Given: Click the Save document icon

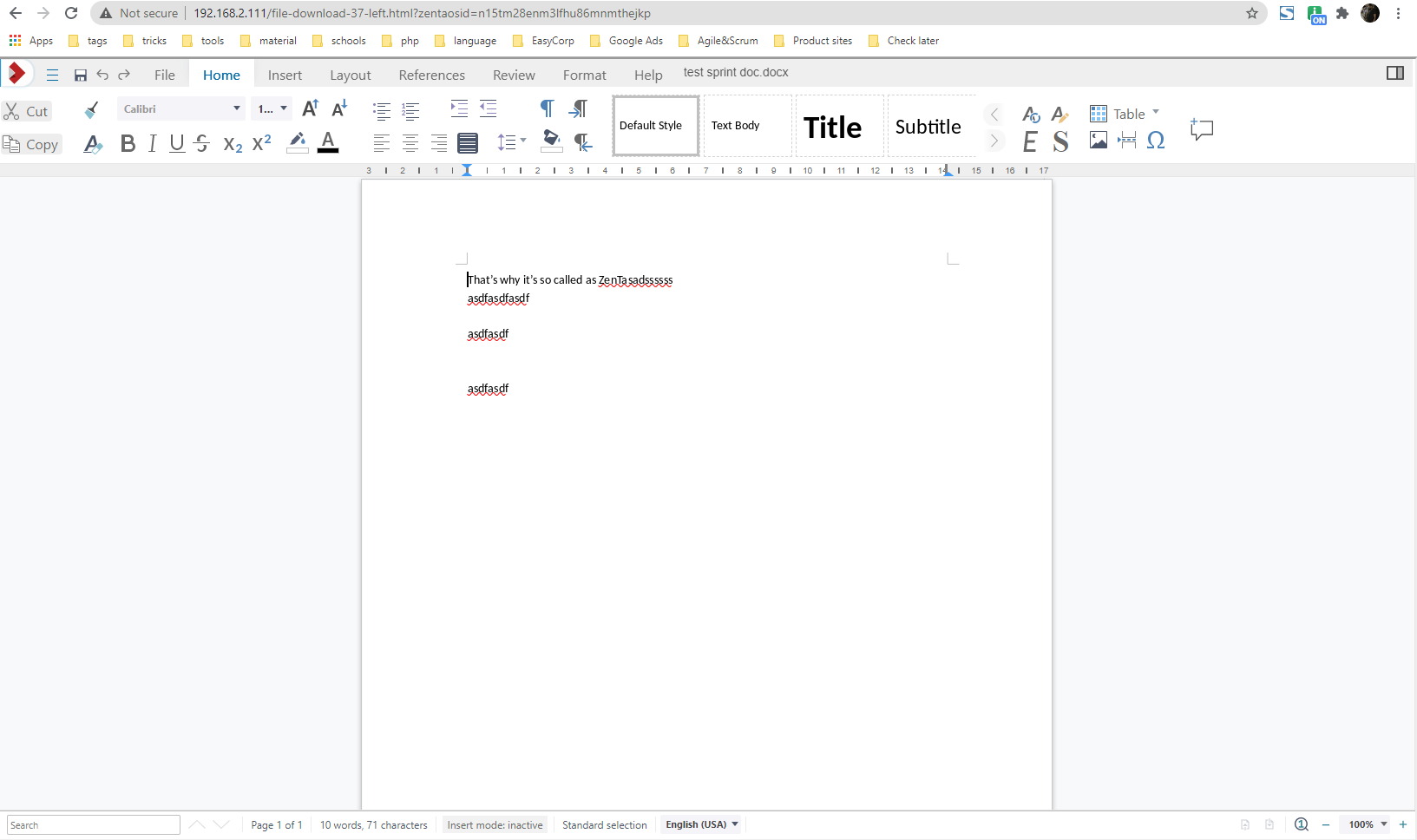Looking at the screenshot, I should 81,75.
